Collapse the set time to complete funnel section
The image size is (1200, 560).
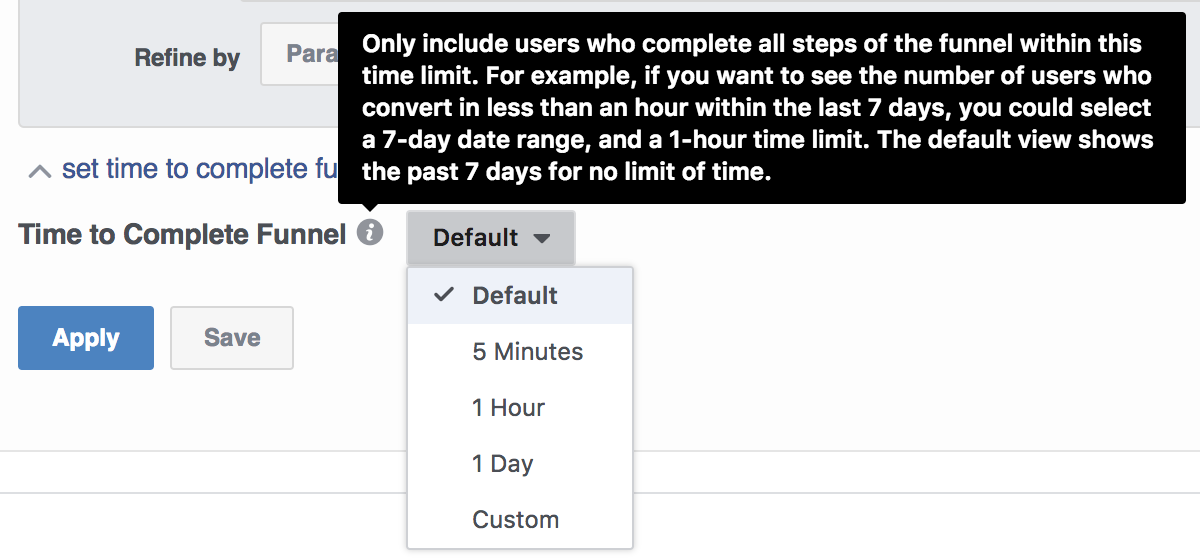point(184,169)
